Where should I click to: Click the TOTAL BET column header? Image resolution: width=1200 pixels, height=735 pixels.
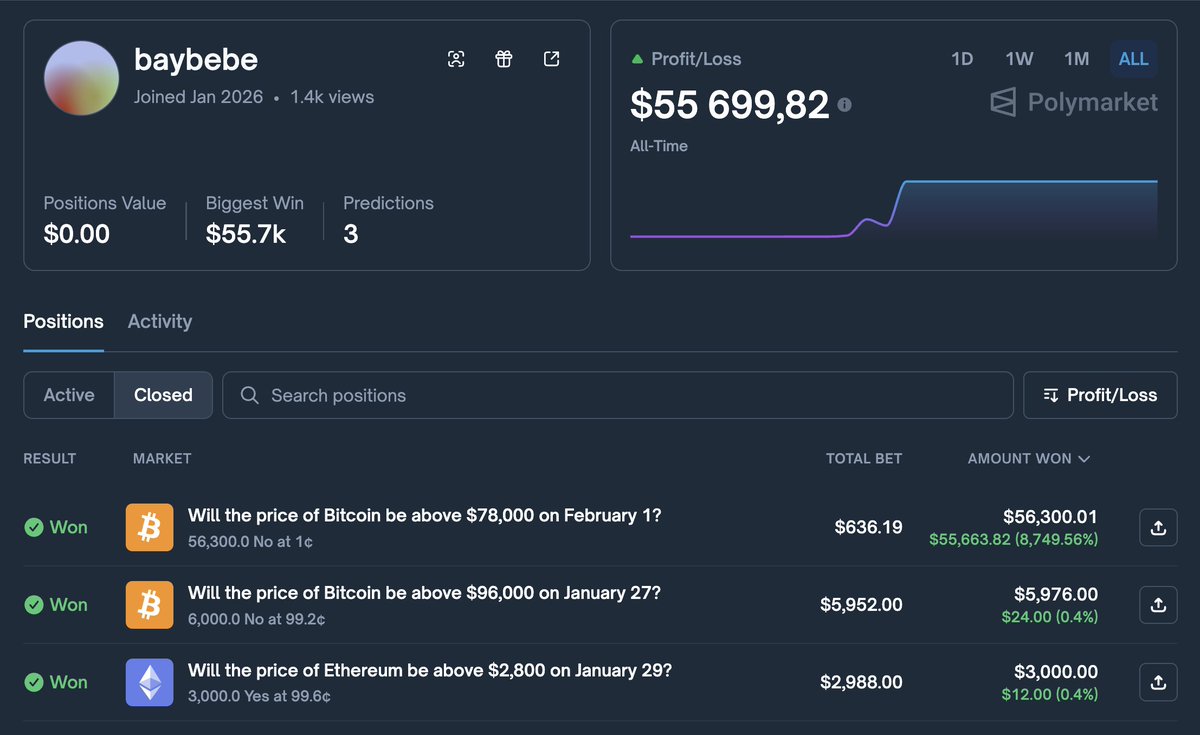[864, 458]
